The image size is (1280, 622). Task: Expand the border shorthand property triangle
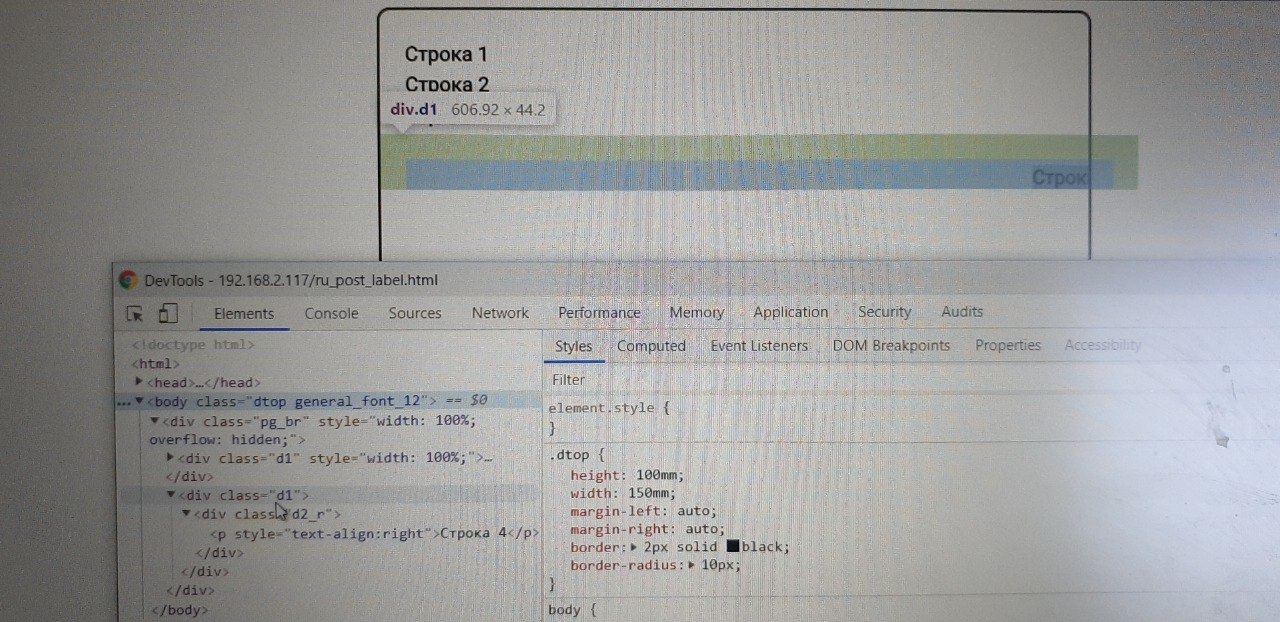point(635,547)
